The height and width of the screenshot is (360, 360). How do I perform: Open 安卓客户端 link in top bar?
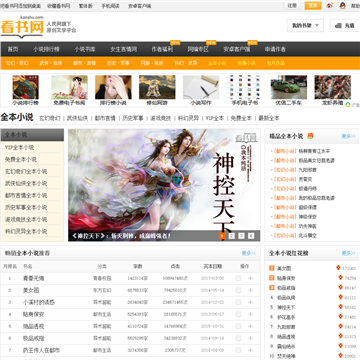(x=139, y=6)
